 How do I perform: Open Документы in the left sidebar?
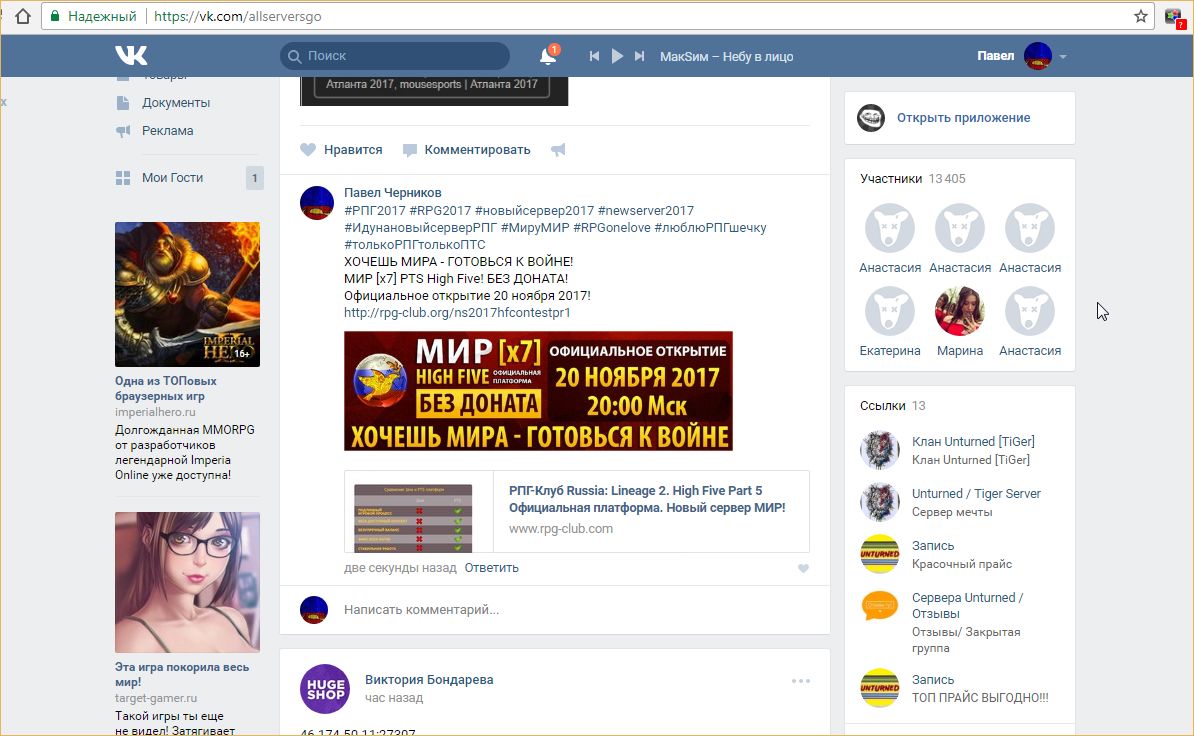(175, 103)
